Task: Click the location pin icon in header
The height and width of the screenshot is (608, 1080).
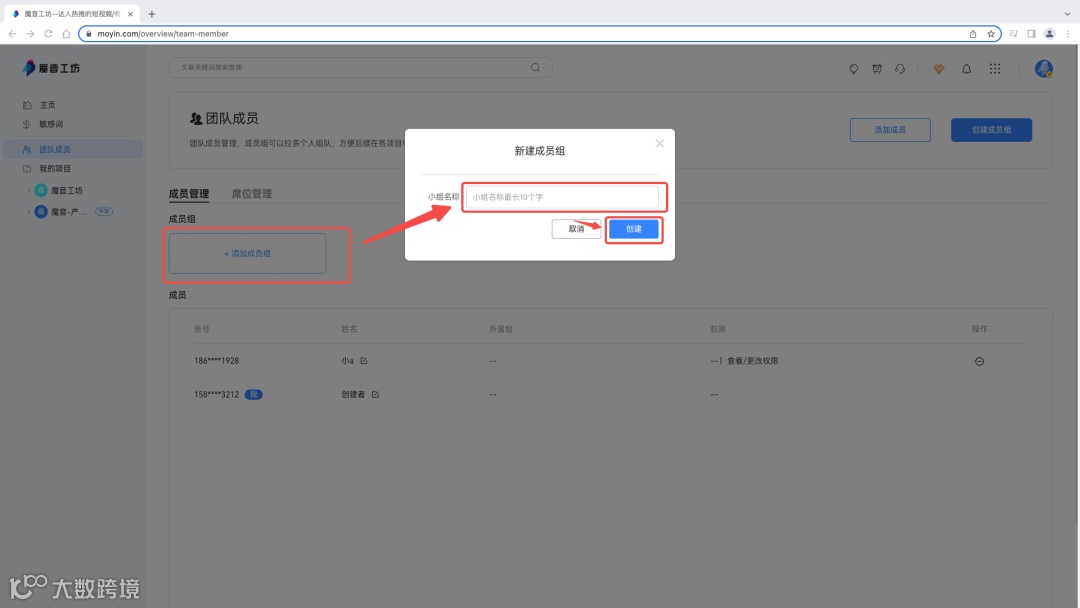Action: pos(853,69)
